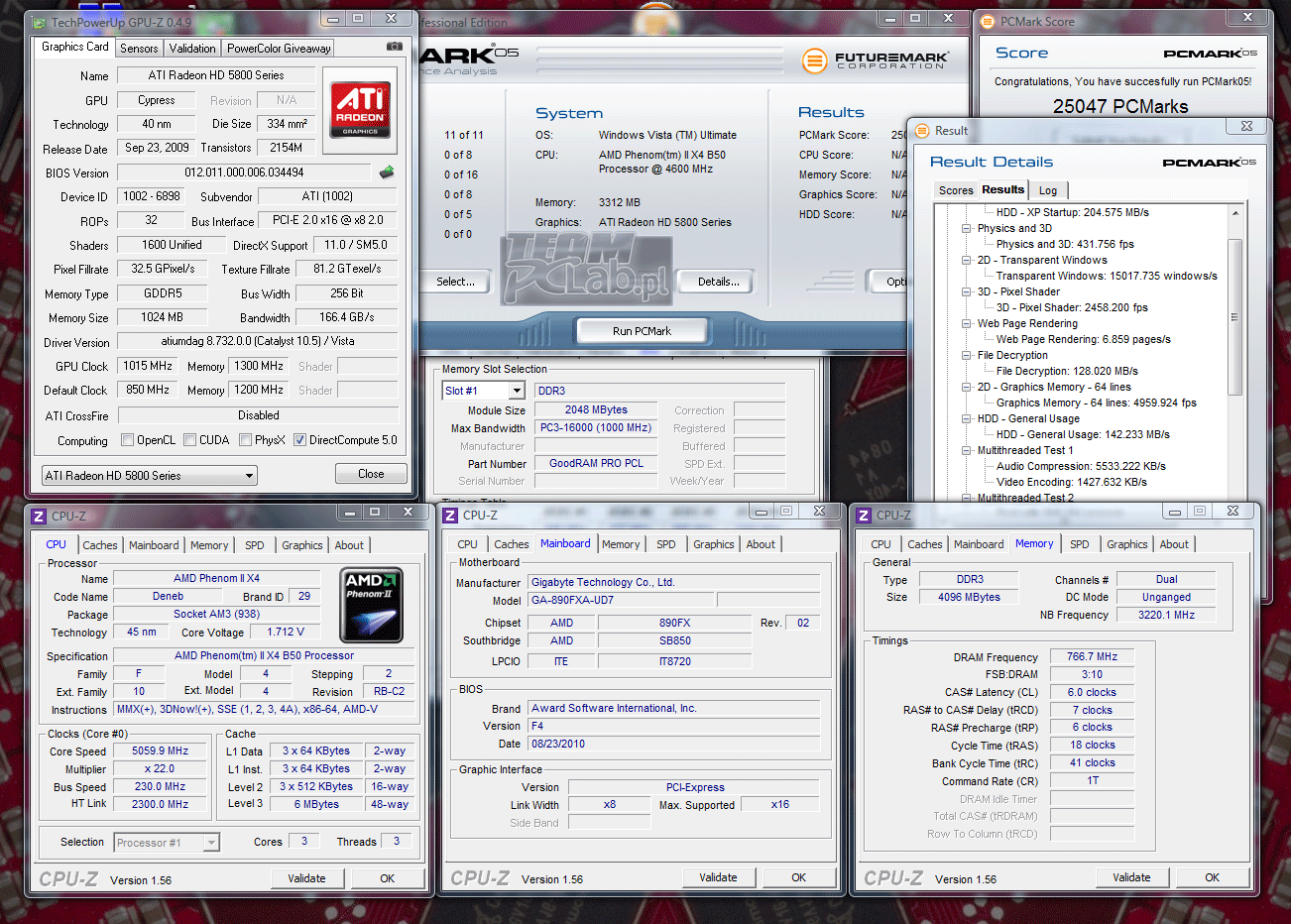Viewport: 1291px width, 924px height.
Task: Click the GPU Clock value 1015 MHz
Action: coord(148,366)
